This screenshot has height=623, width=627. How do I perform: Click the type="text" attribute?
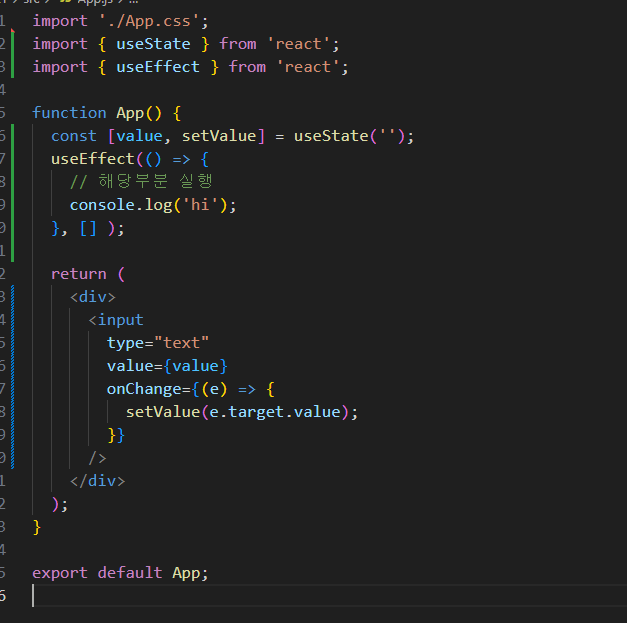point(158,343)
